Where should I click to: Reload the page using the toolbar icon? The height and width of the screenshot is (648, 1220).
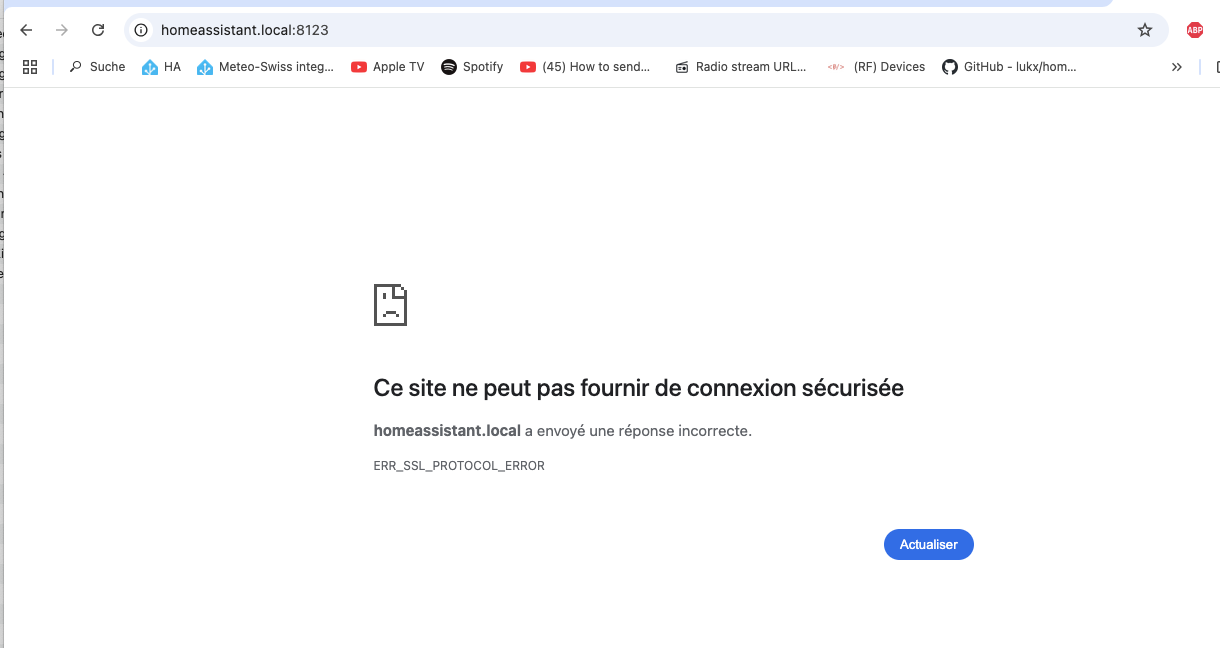[98, 30]
